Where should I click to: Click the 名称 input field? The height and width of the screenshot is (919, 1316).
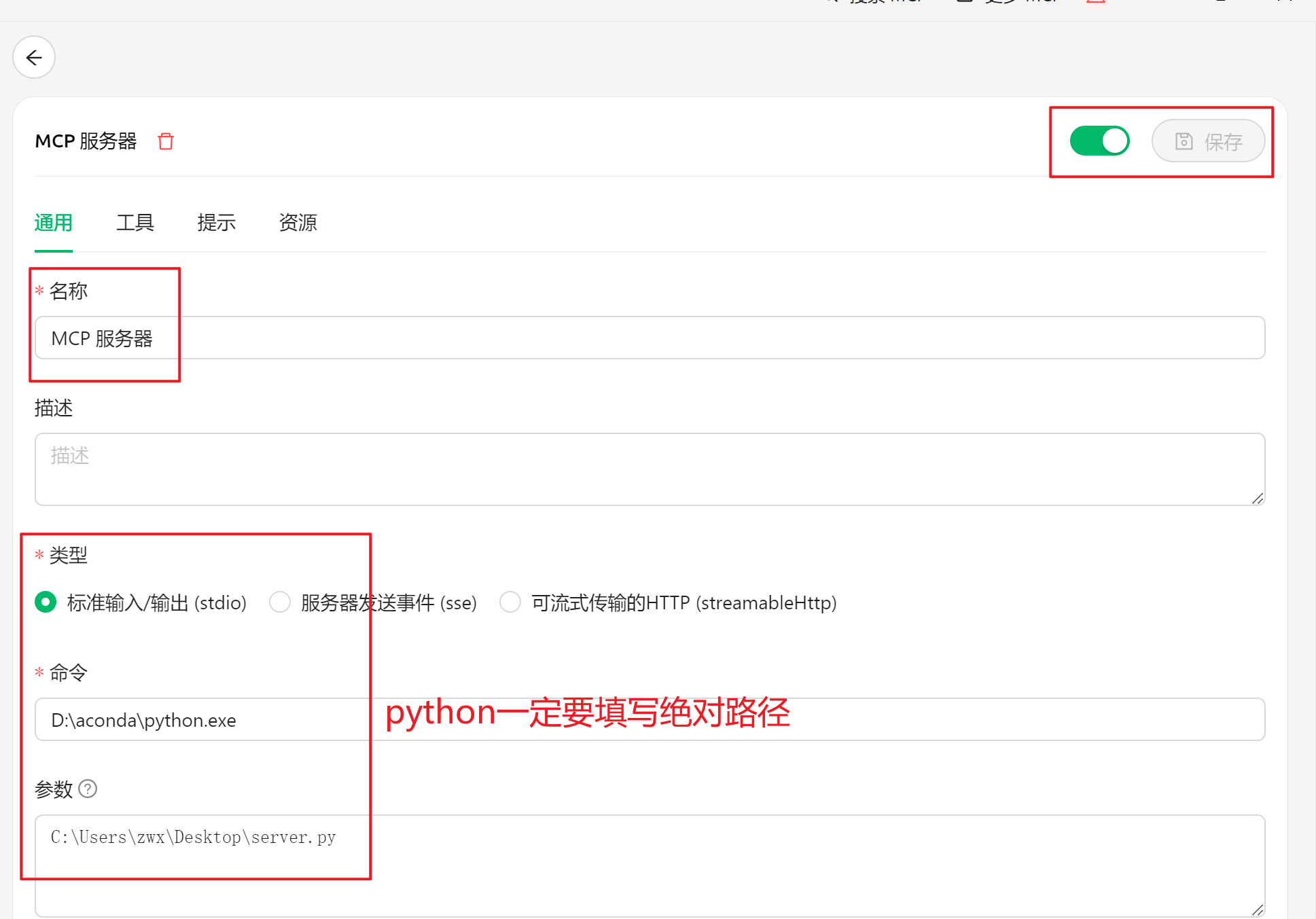pos(649,338)
